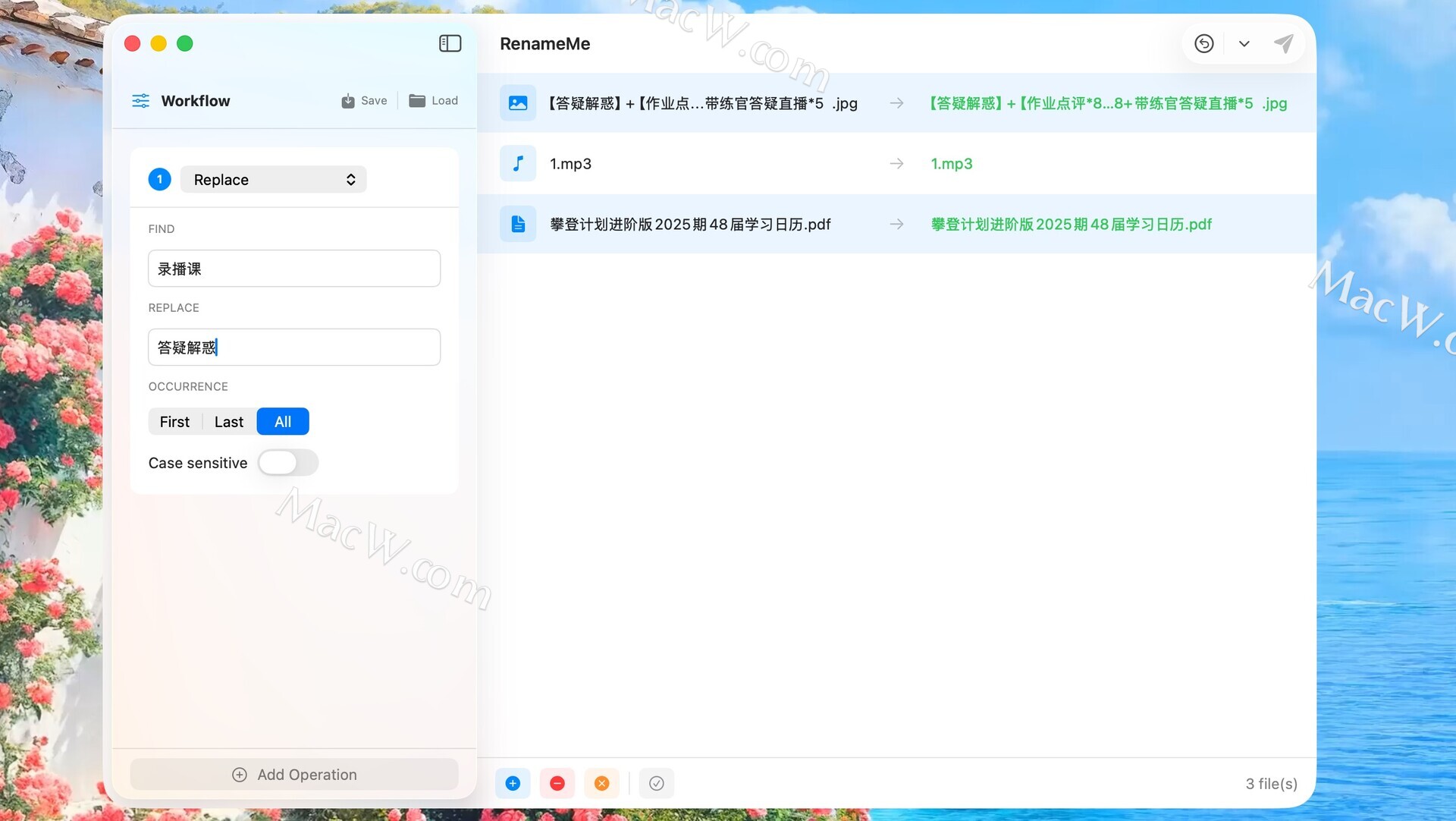
Task: Select Last occurrence option
Action: 228,422
